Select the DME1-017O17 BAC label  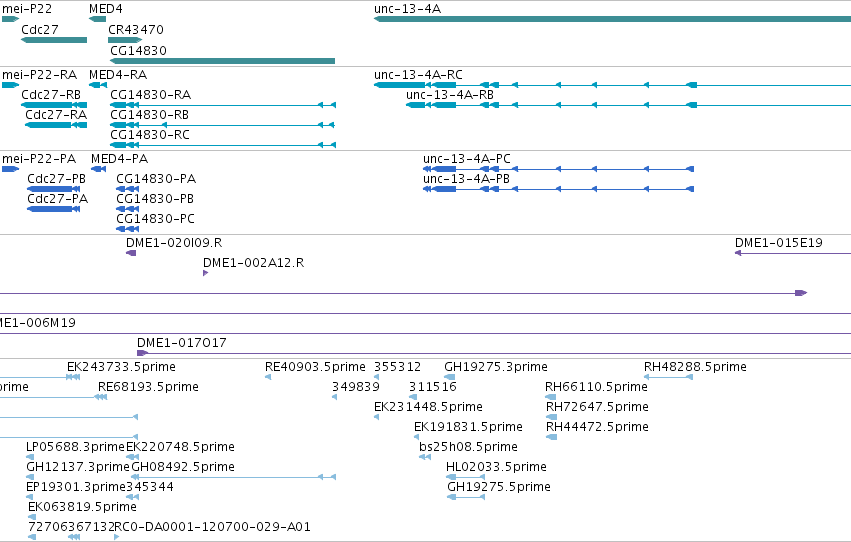182,342
